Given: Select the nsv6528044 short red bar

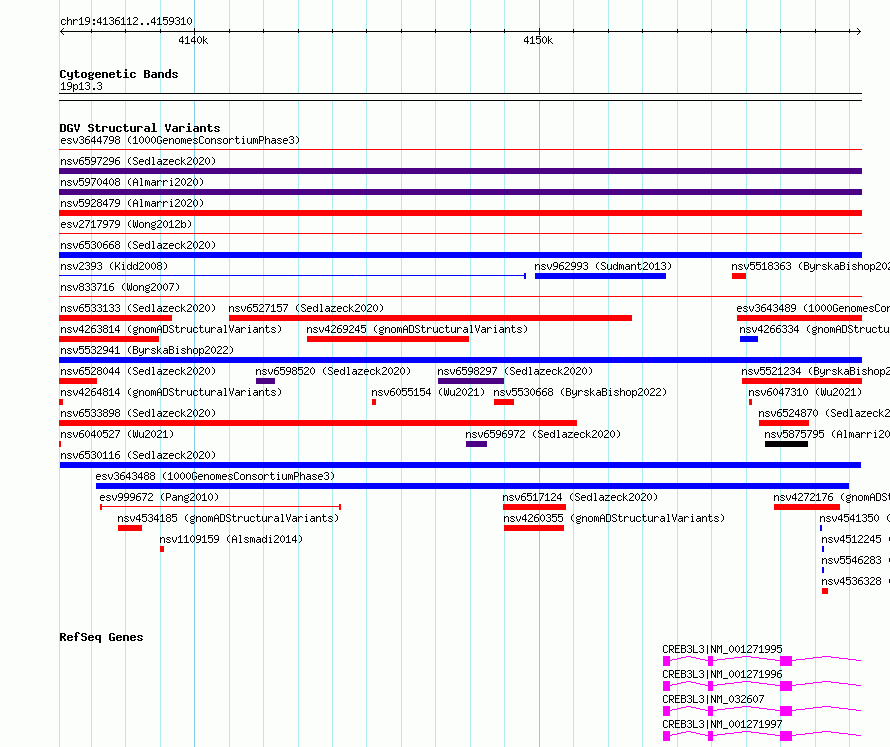Looking at the screenshot, I should (78, 381).
